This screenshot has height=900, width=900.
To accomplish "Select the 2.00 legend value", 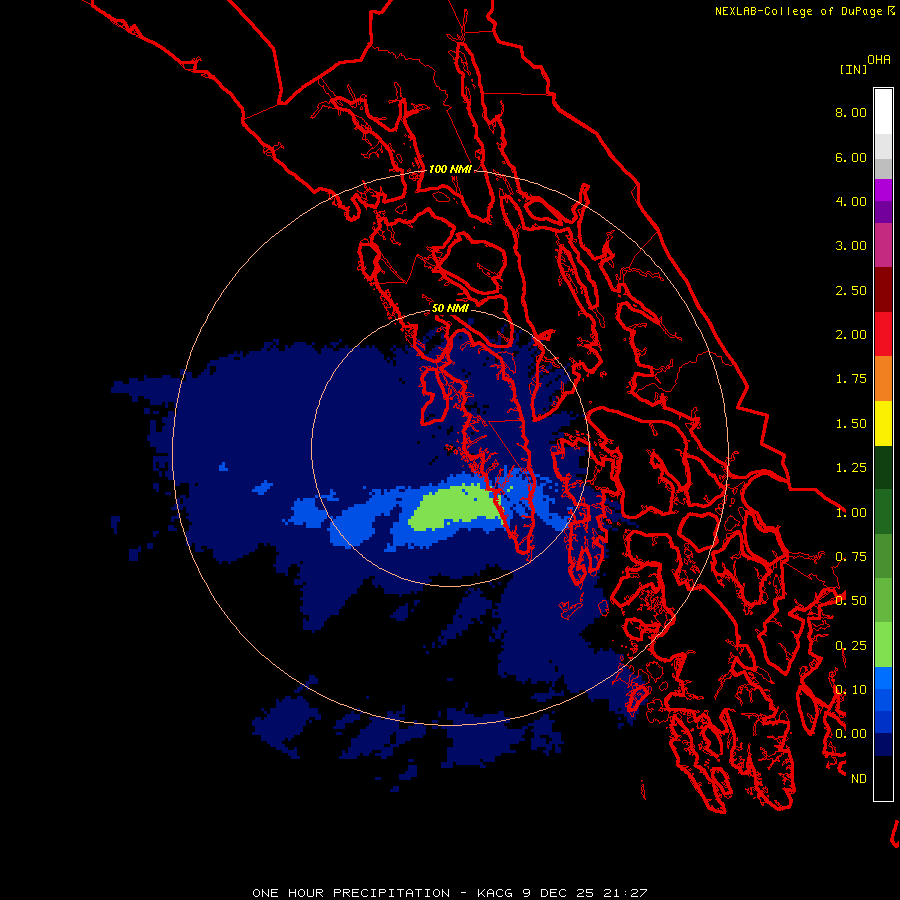I will pos(851,335).
